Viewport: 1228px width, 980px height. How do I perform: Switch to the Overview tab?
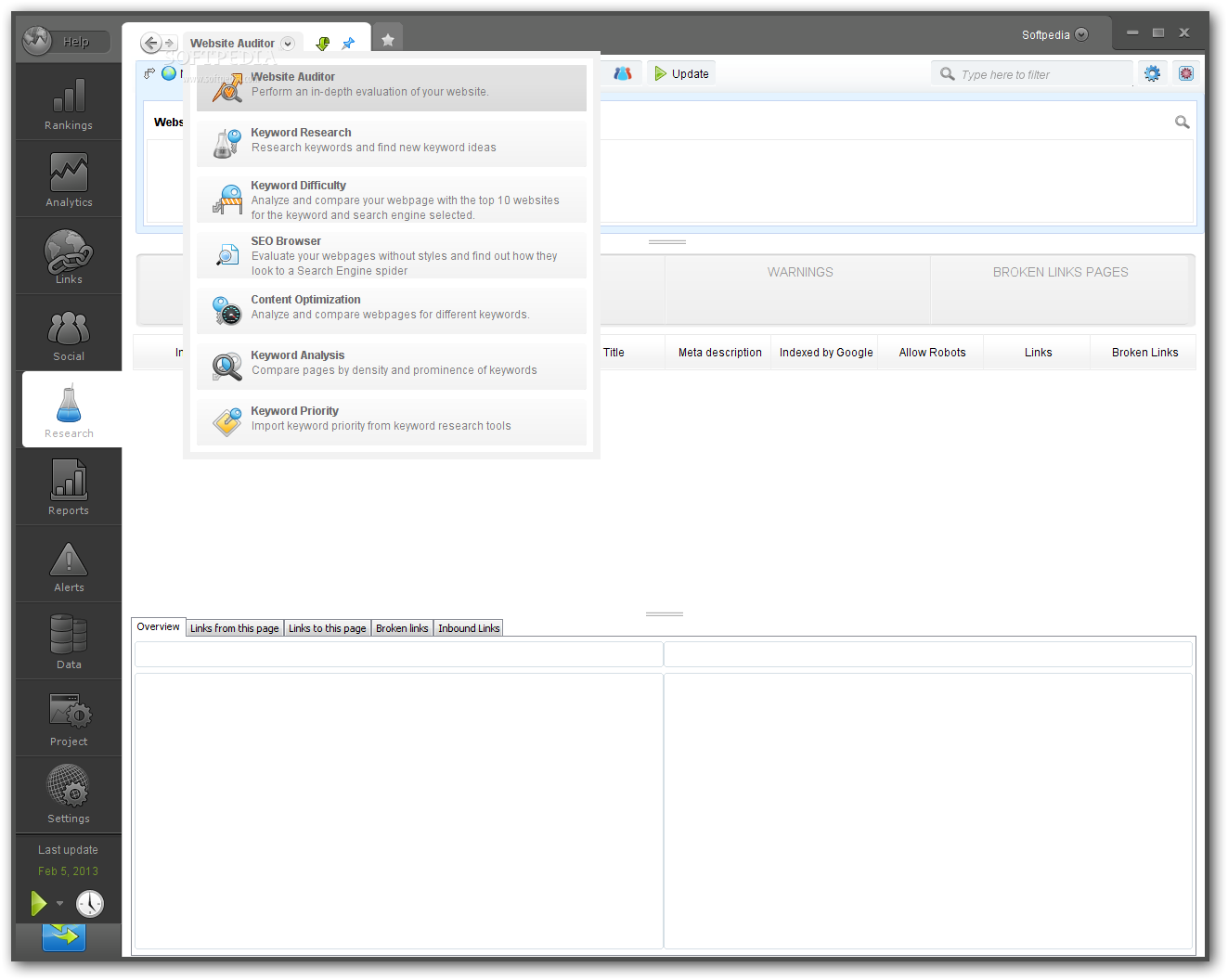[159, 627]
